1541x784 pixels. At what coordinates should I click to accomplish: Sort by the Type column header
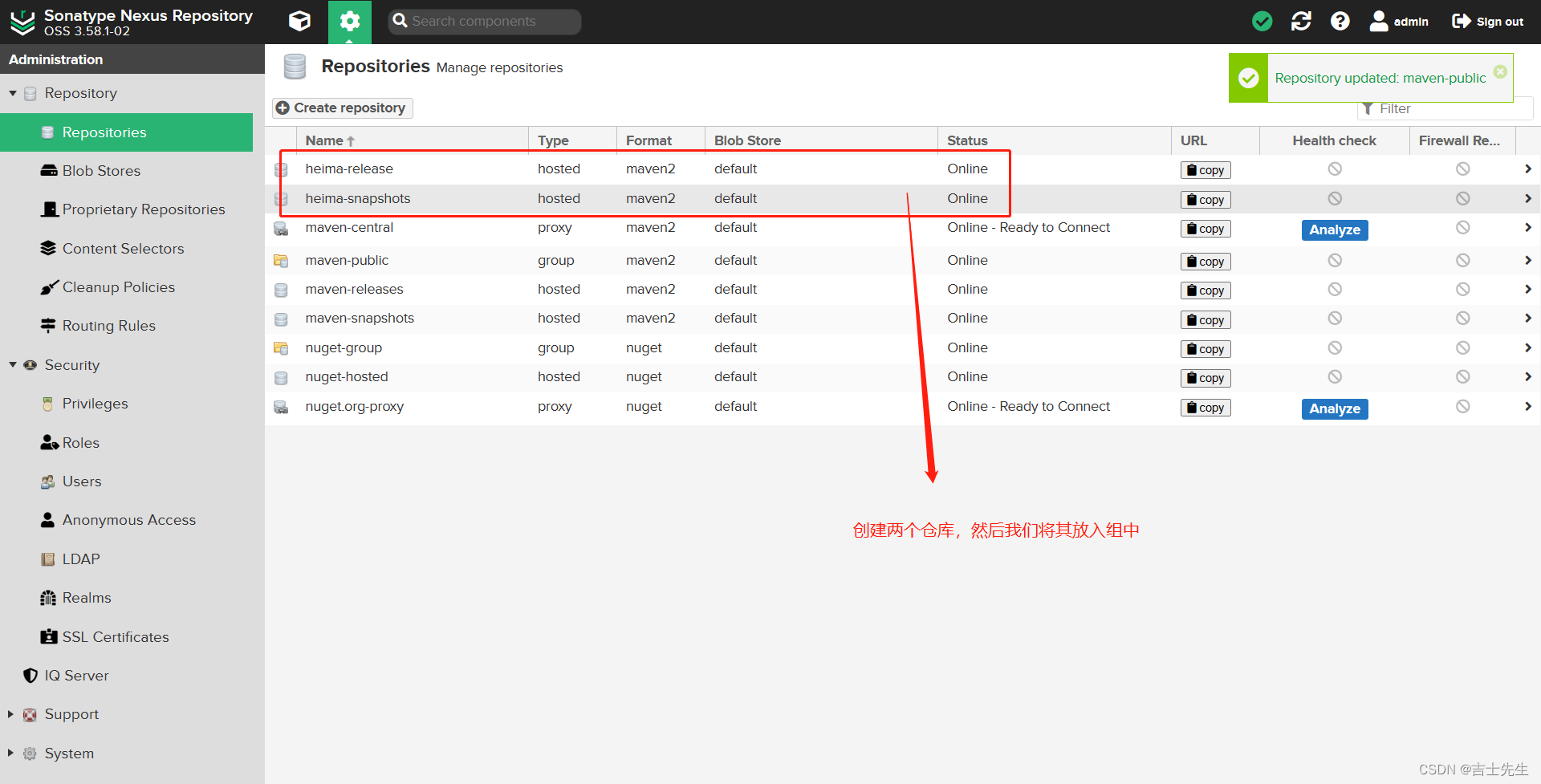click(x=572, y=140)
